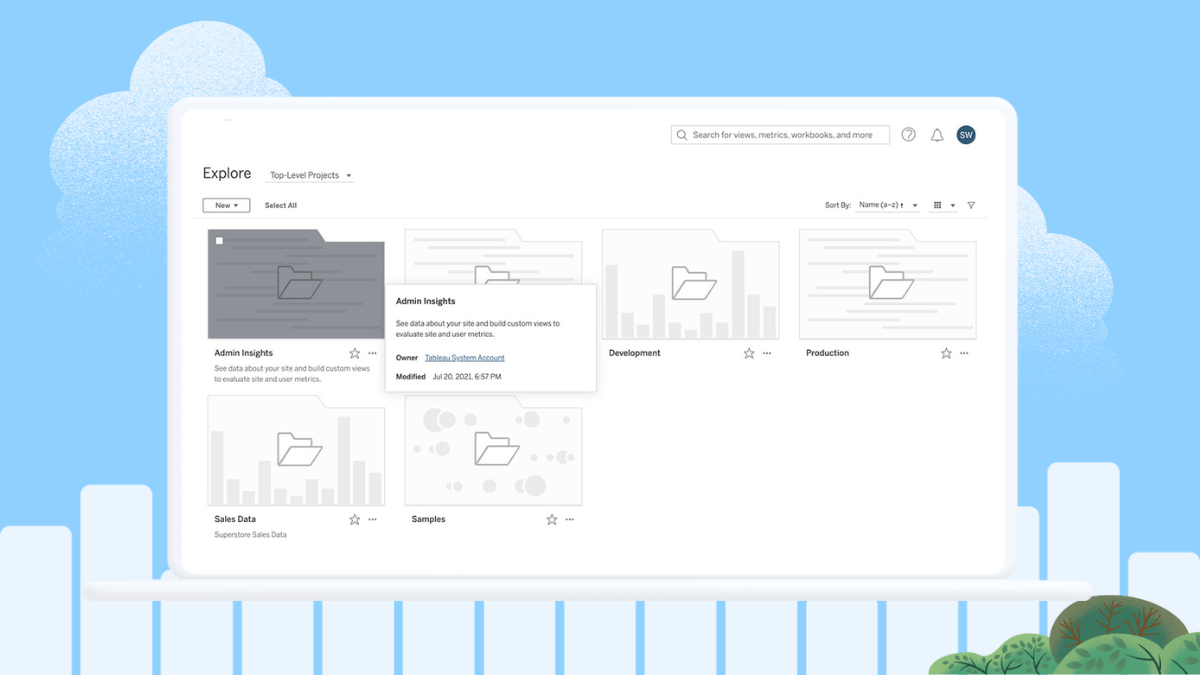Open the Help question-mark icon

(x=908, y=134)
